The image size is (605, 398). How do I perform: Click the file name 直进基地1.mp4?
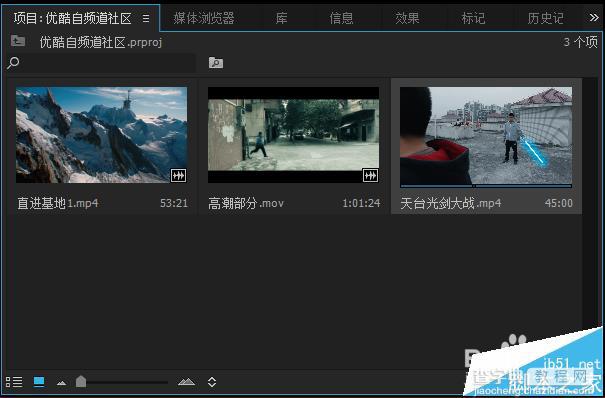58,203
